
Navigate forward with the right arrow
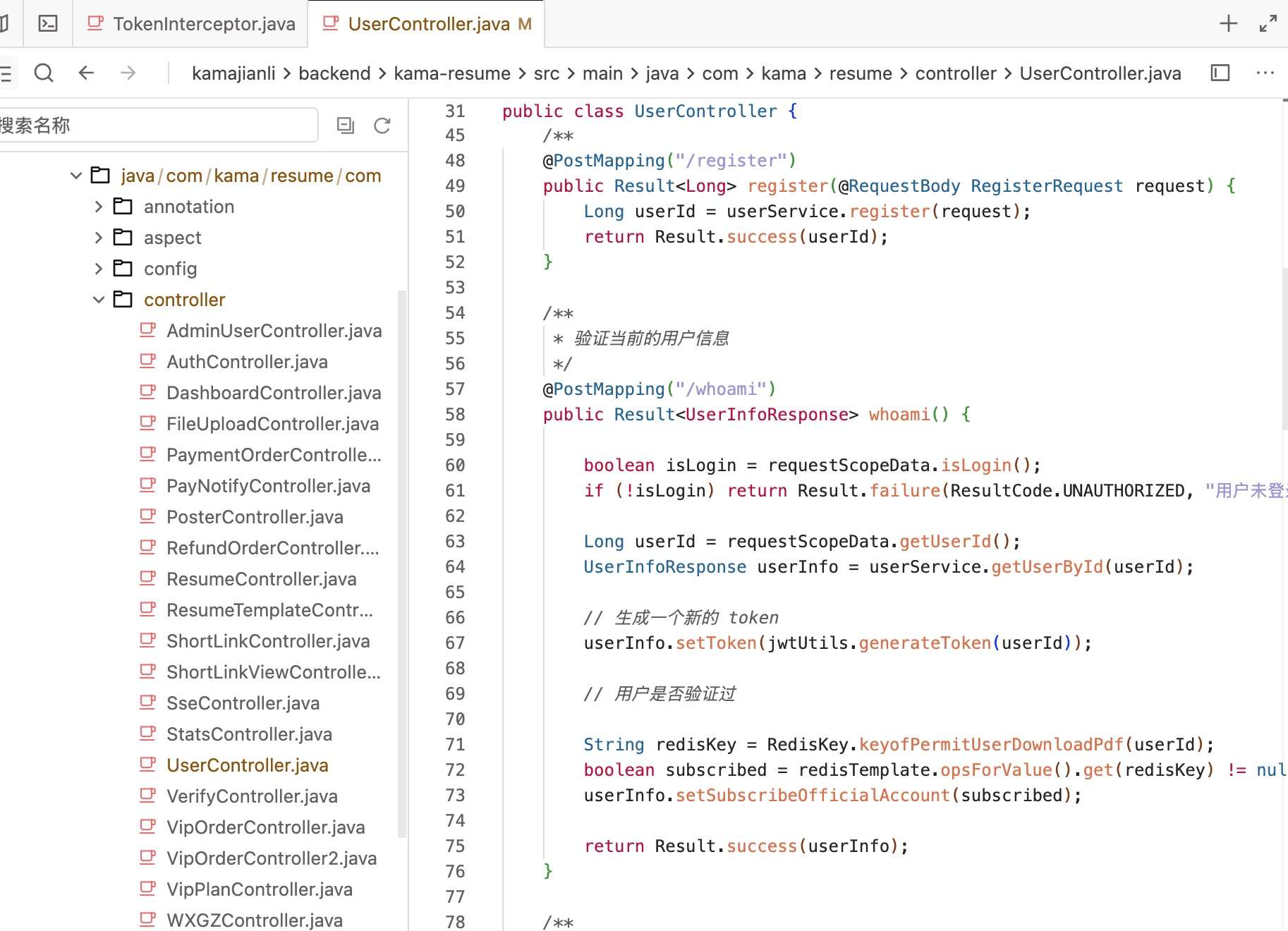128,73
